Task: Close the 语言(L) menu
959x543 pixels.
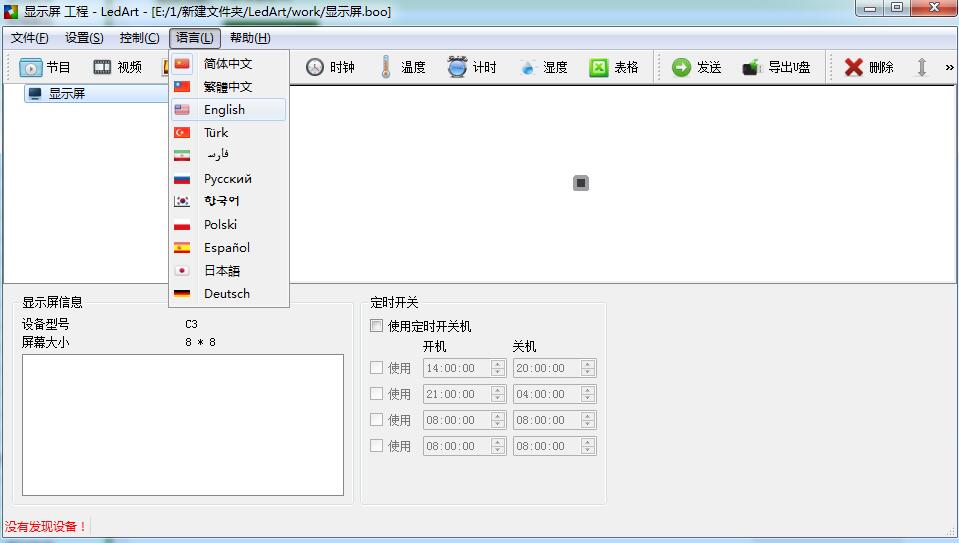Action: (x=194, y=38)
